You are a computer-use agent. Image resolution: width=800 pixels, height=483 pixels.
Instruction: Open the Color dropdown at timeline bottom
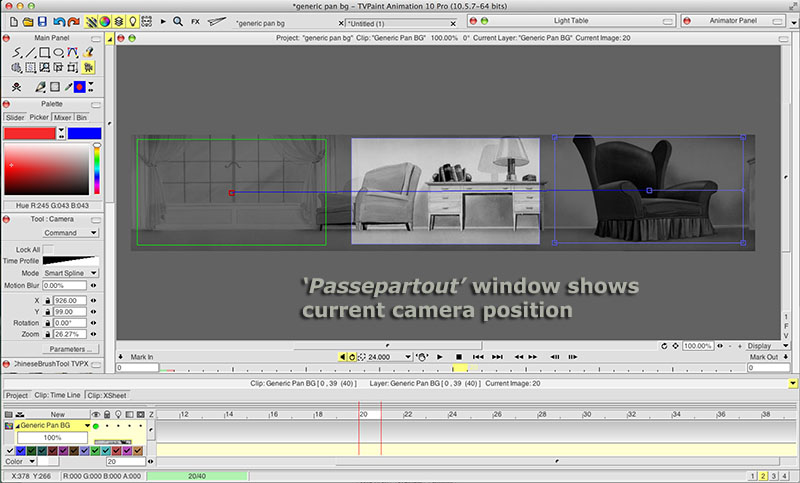19,462
